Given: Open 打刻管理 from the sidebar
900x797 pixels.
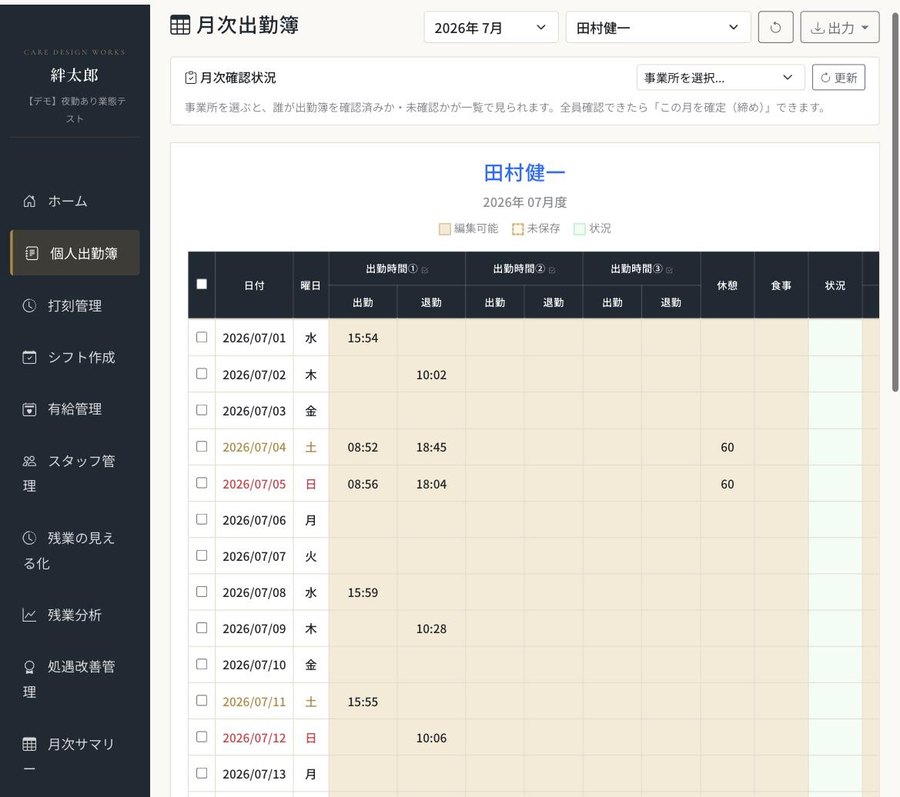Looking at the screenshot, I should pyautogui.click(x=75, y=306).
